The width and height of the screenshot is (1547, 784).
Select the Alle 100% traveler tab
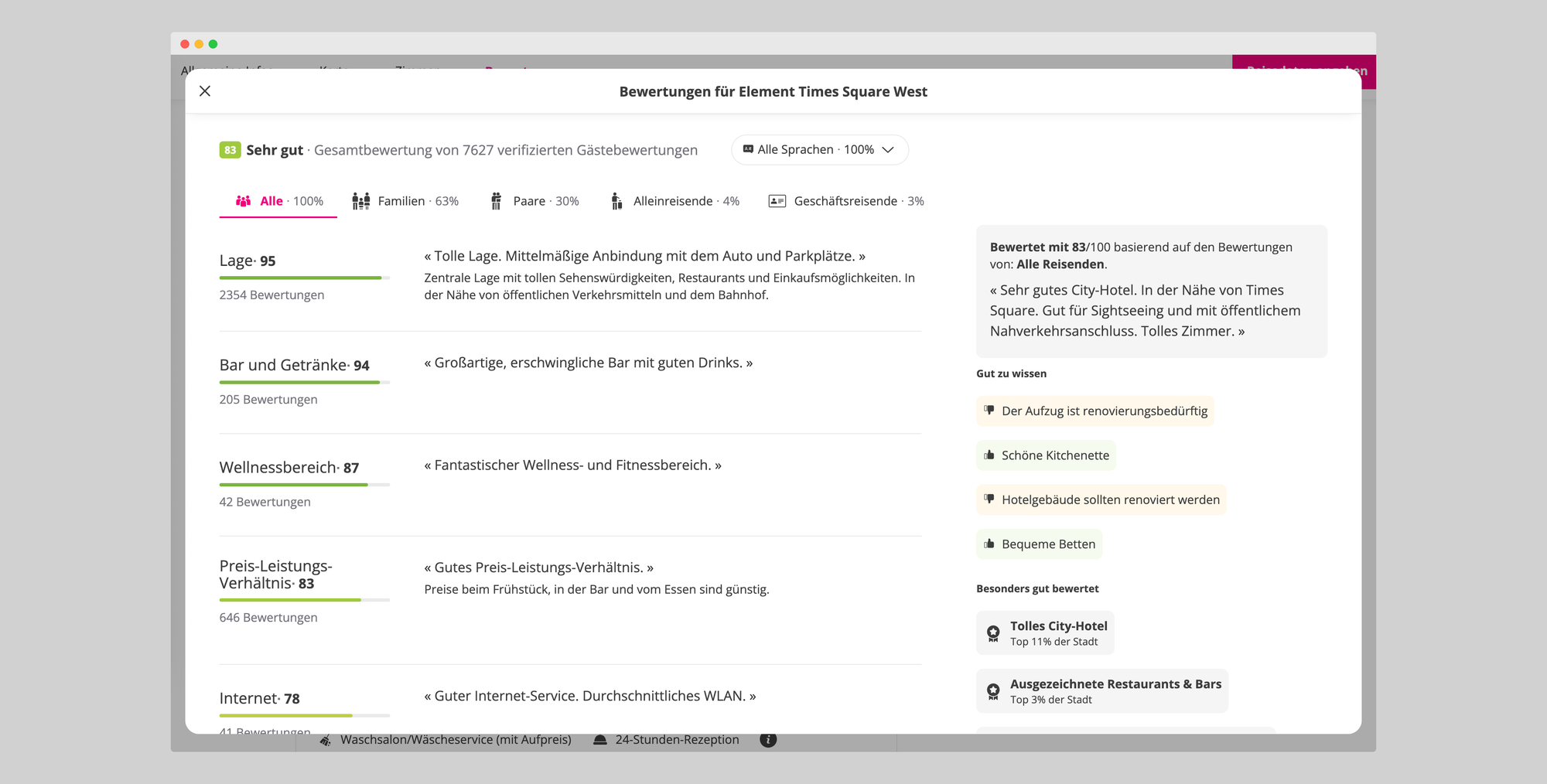[278, 201]
